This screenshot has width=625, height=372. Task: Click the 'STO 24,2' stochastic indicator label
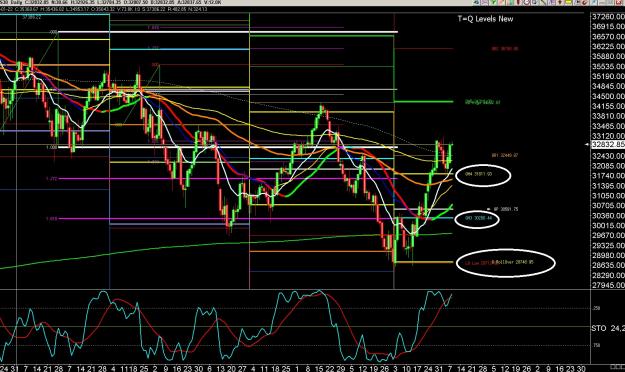coord(608,329)
